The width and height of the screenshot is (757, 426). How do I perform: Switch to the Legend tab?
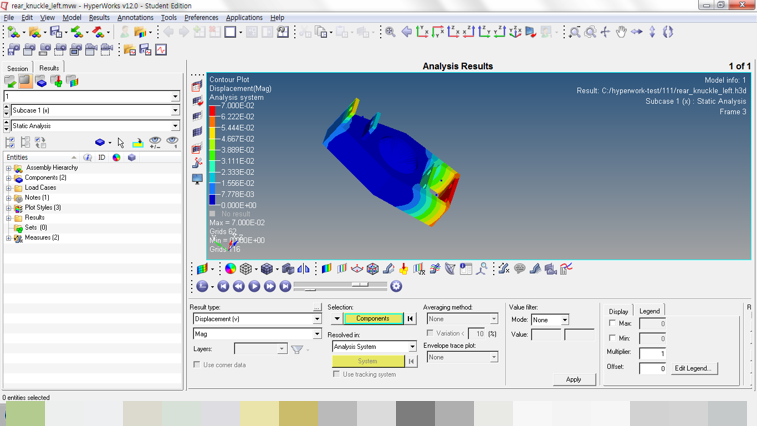pyautogui.click(x=650, y=311)
